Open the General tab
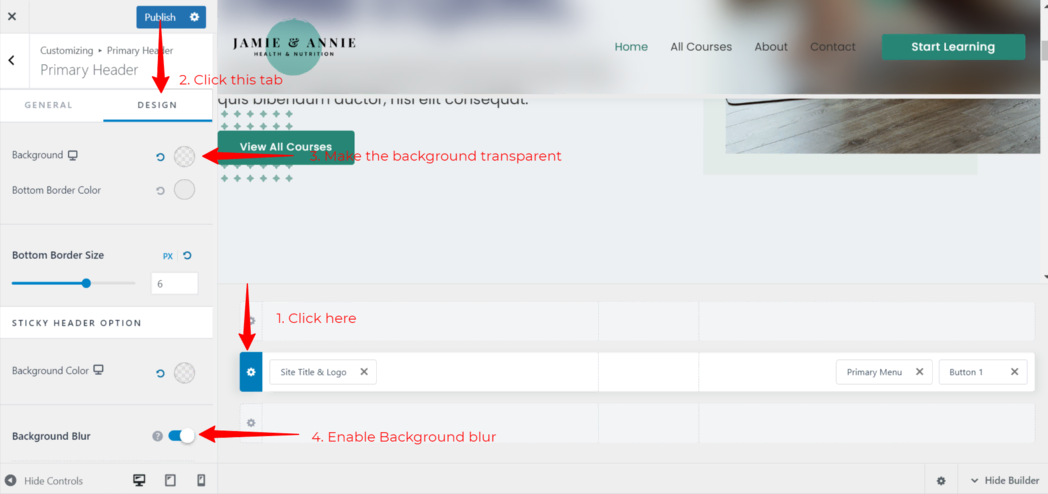This screenshot has height=494, width=1048. (x=49, y=105)
